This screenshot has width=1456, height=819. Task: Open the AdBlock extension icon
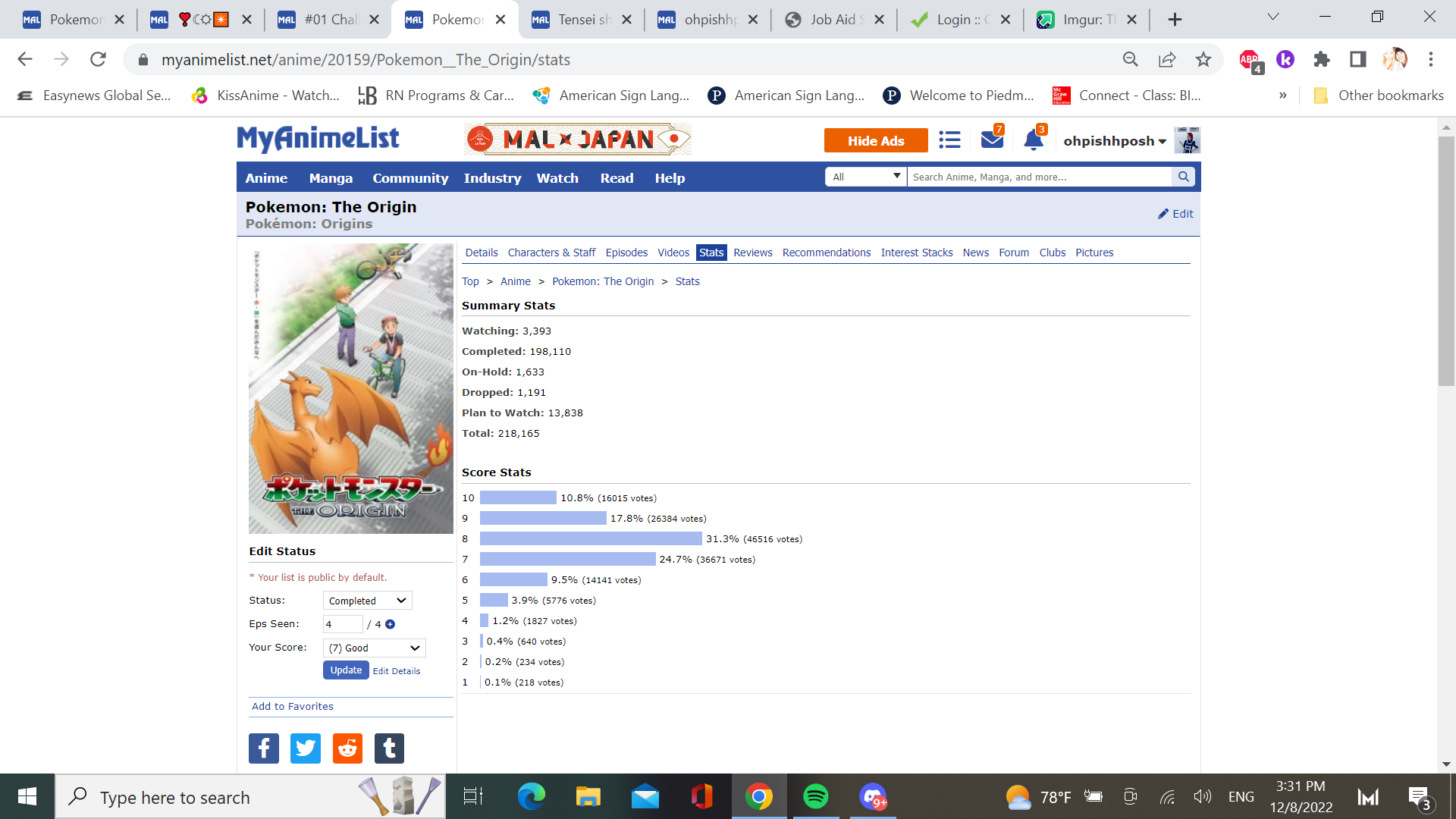pyautogui.click(x=1250, y=60)
